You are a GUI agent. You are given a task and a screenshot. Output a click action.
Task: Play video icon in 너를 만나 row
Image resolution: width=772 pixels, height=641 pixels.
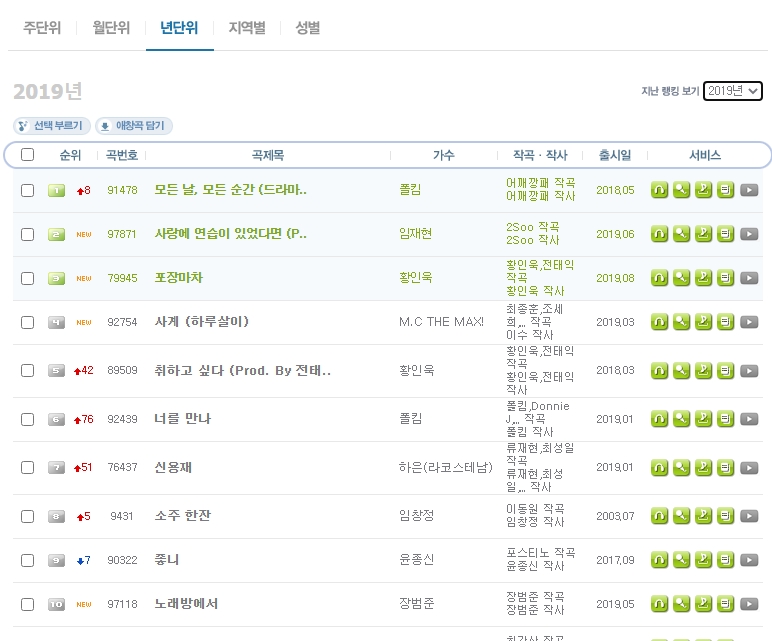pos(749,418)
